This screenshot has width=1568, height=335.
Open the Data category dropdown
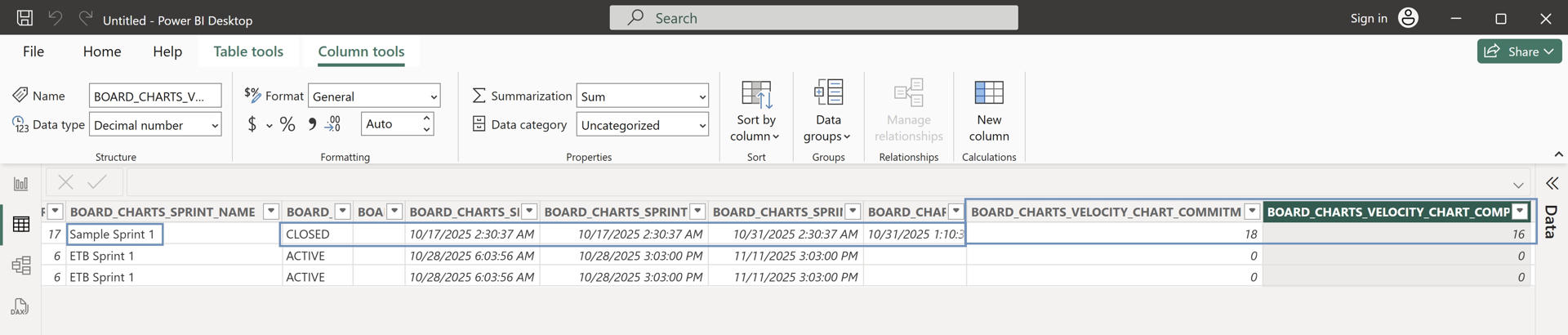click(x=642, y=125)
